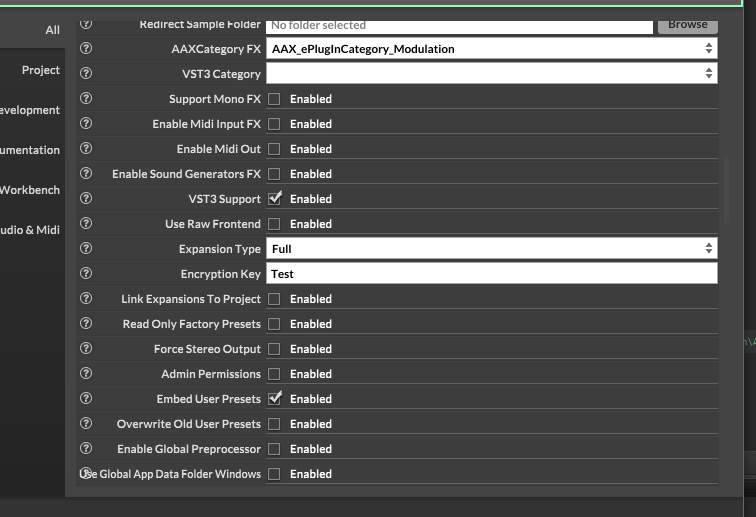
Task: Enable Read Only Factory Presets
Action: 274,324
